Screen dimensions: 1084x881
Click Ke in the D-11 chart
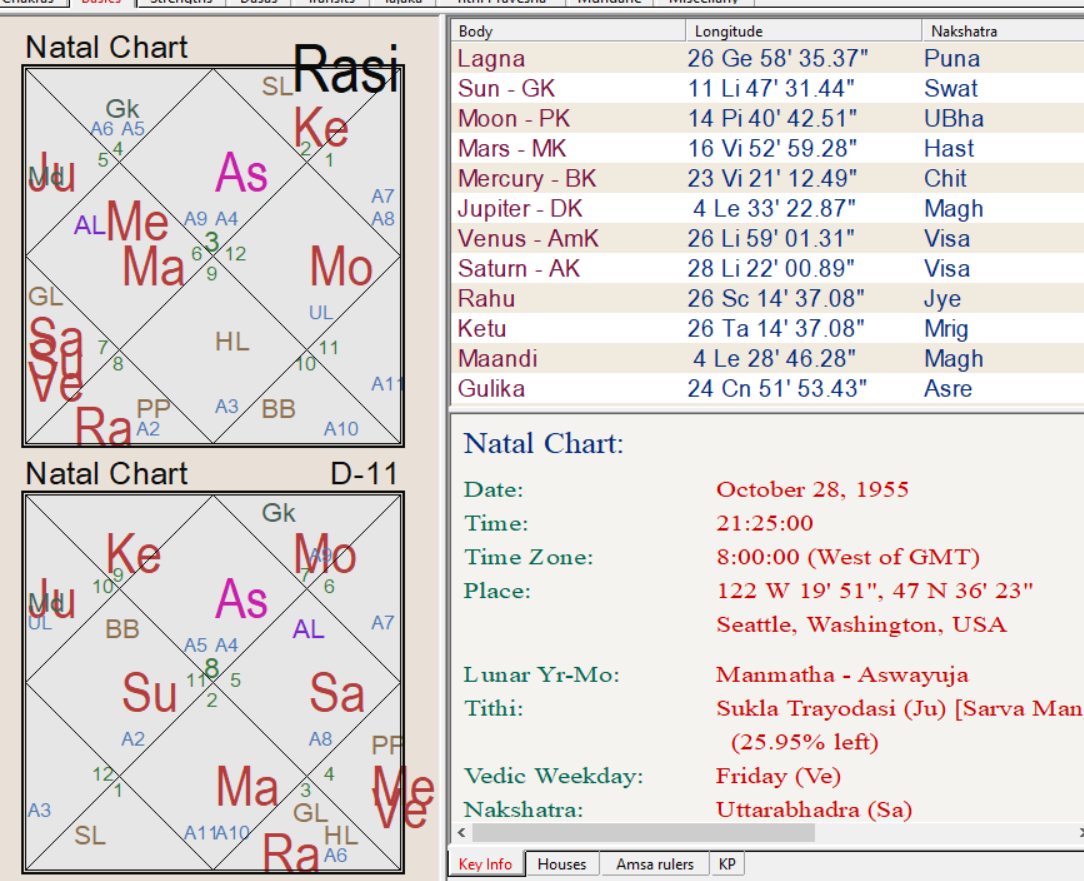click(x=133, y=555)
